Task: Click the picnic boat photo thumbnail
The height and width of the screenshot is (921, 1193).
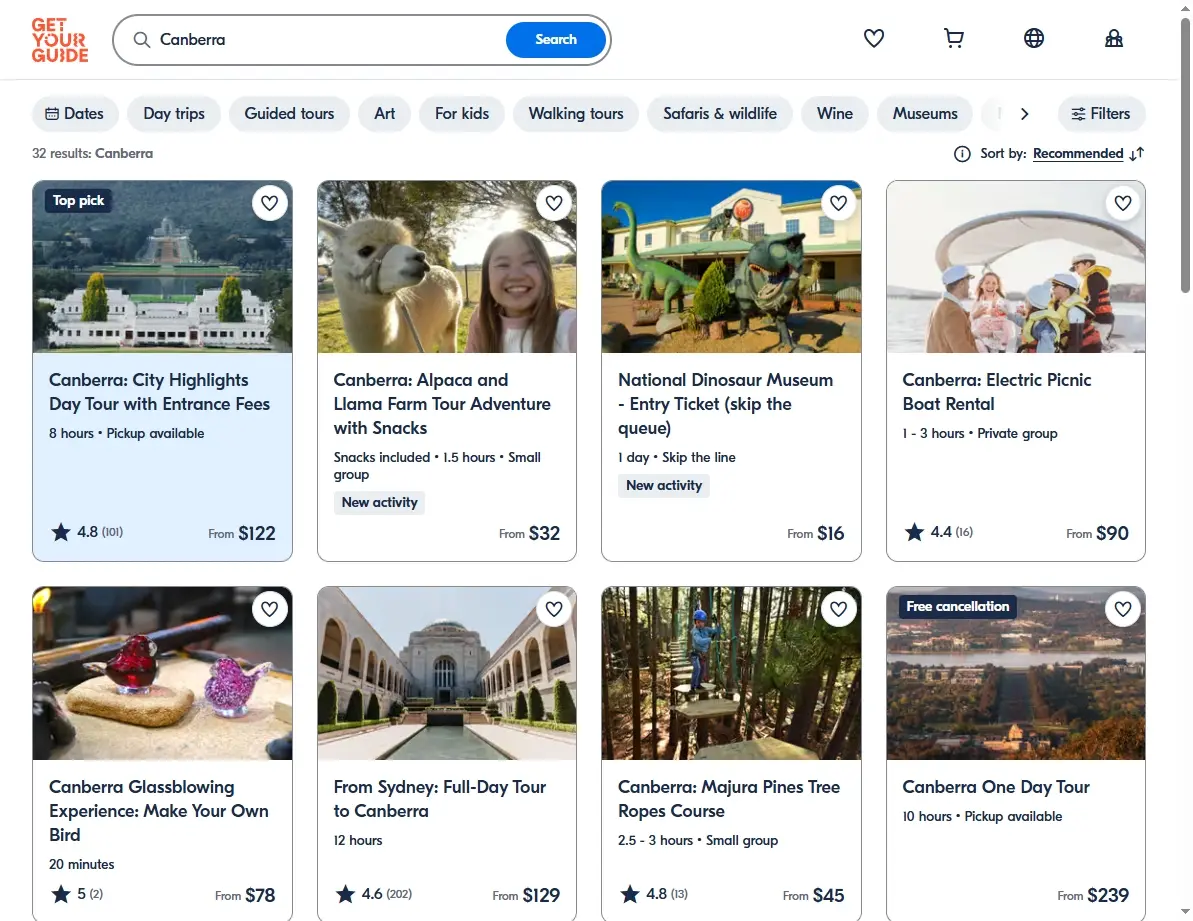Action: pos(1016,267)
